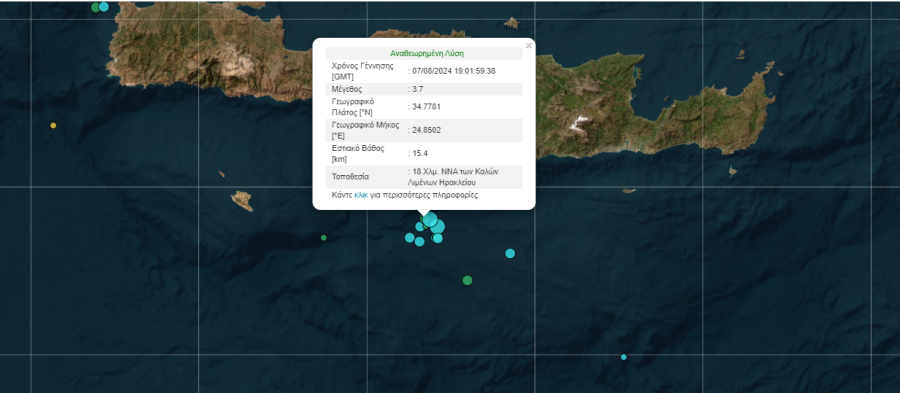Screen dimensions: 900x393
Task: Click the small green marker west of the cluster
Action: tap(324, 238)
